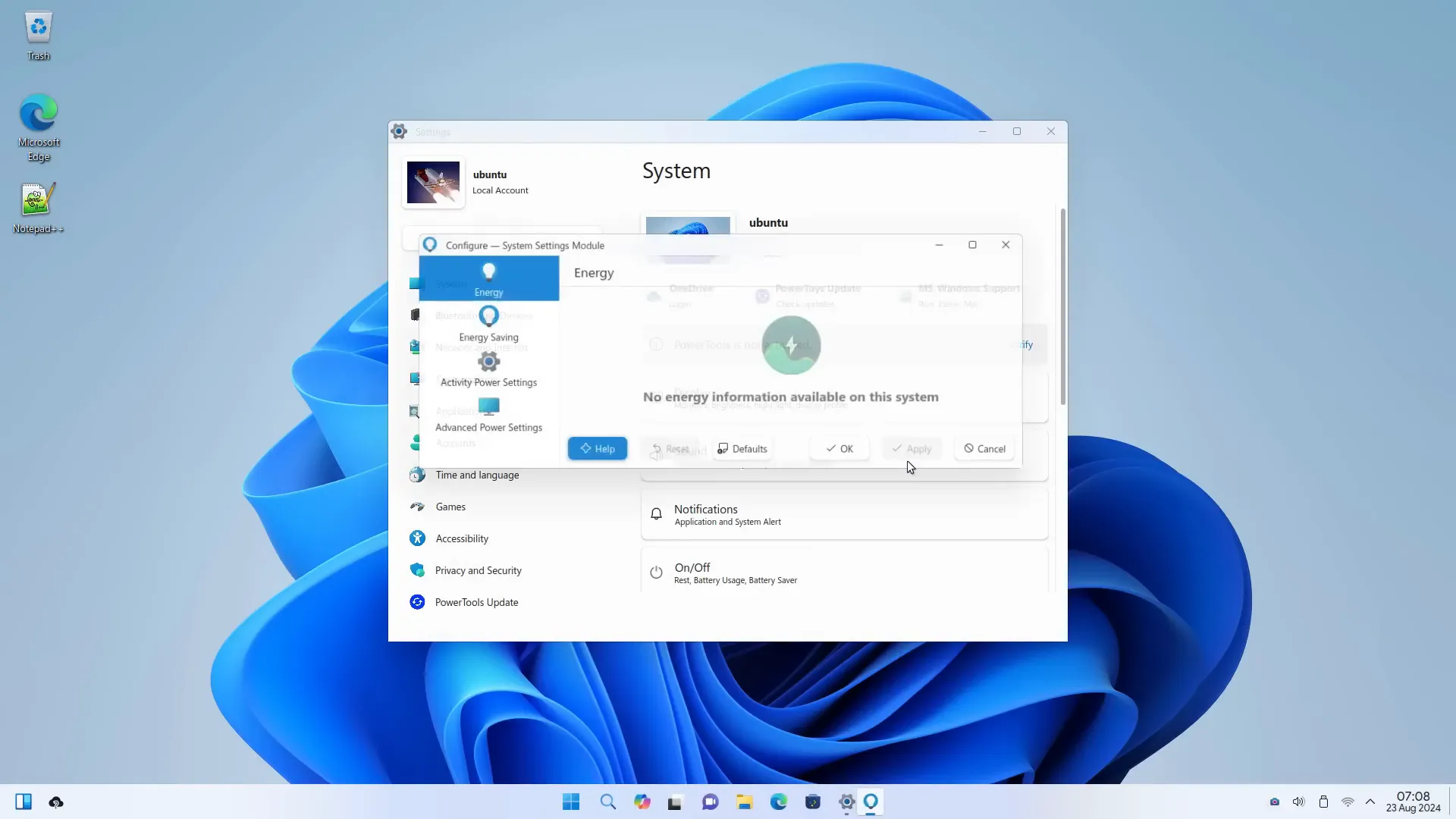Image resolution: width=1456 pixels, height=819 pixels.
Task: Click the Help button in Configure dialog
Action: point(598,449)
